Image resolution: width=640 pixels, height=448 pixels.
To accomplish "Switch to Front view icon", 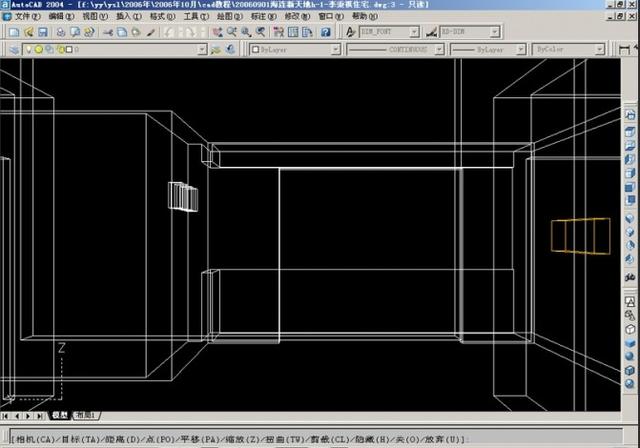I will pyautogui.click(x=630, y=187).
